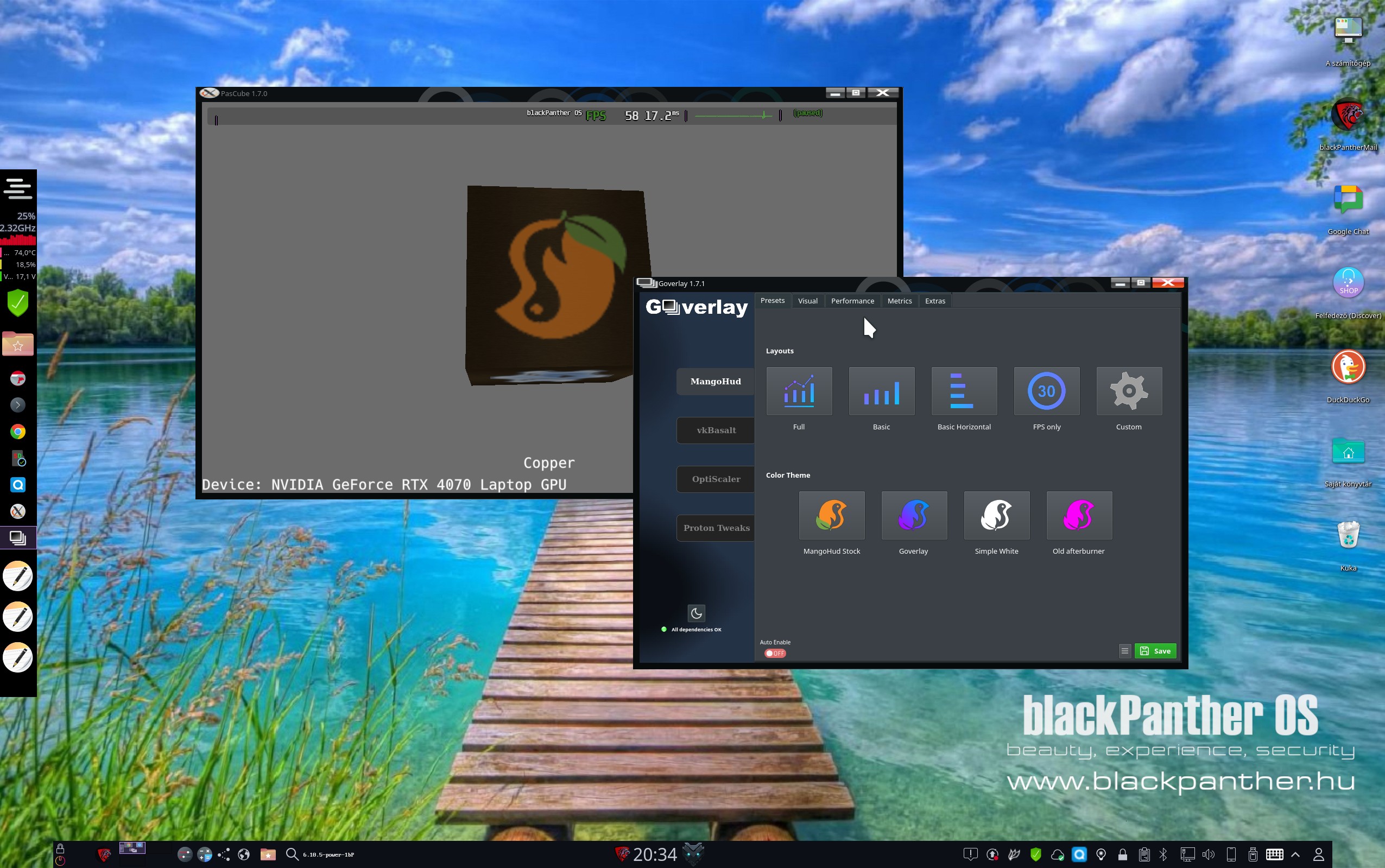This screenshot has height=868, width=1385.
Task: Pick the Basic Horizontal layout
Action: 964,391
